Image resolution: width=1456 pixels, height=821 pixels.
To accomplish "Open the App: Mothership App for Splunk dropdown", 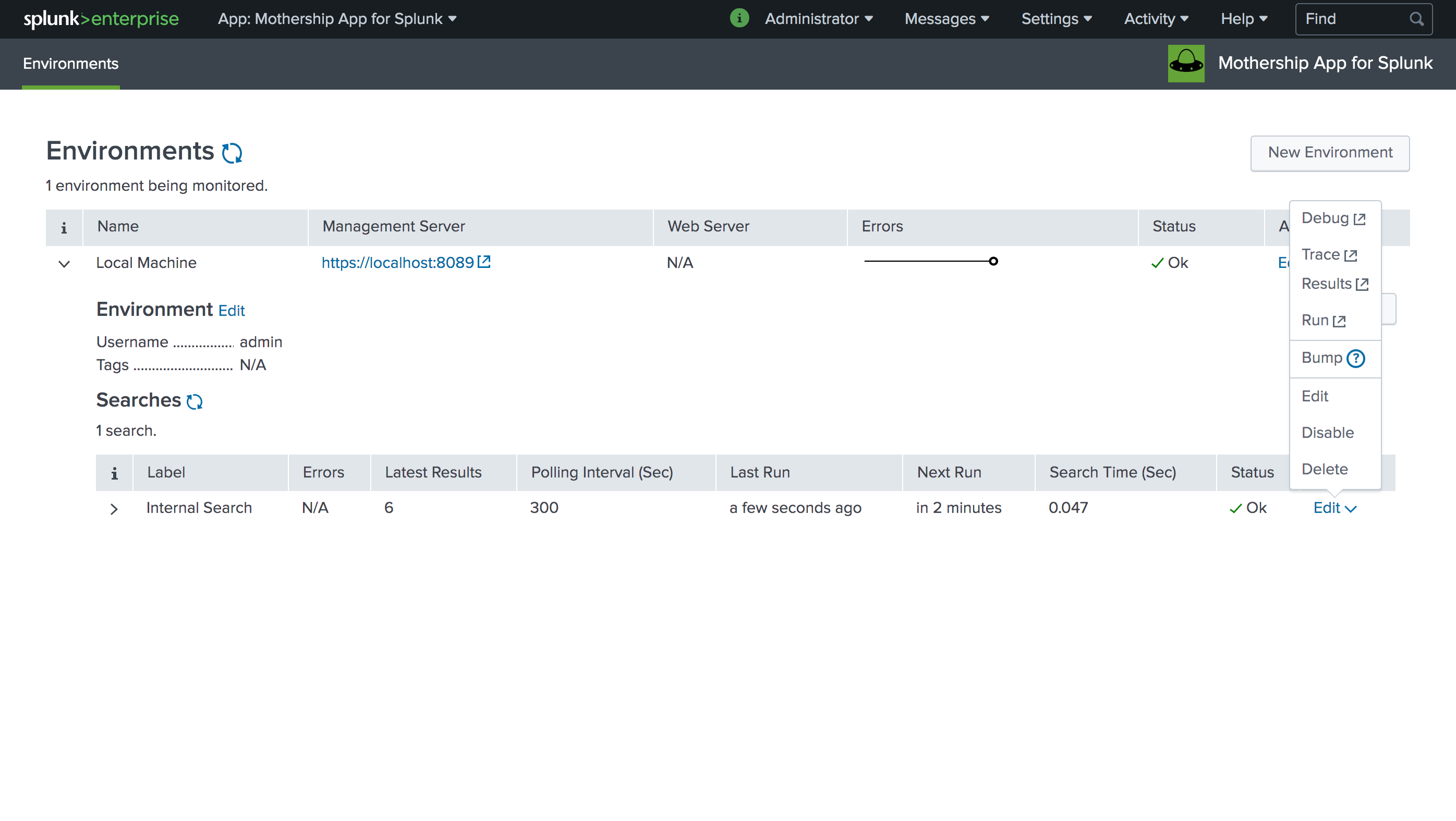I will click(337, 19).
